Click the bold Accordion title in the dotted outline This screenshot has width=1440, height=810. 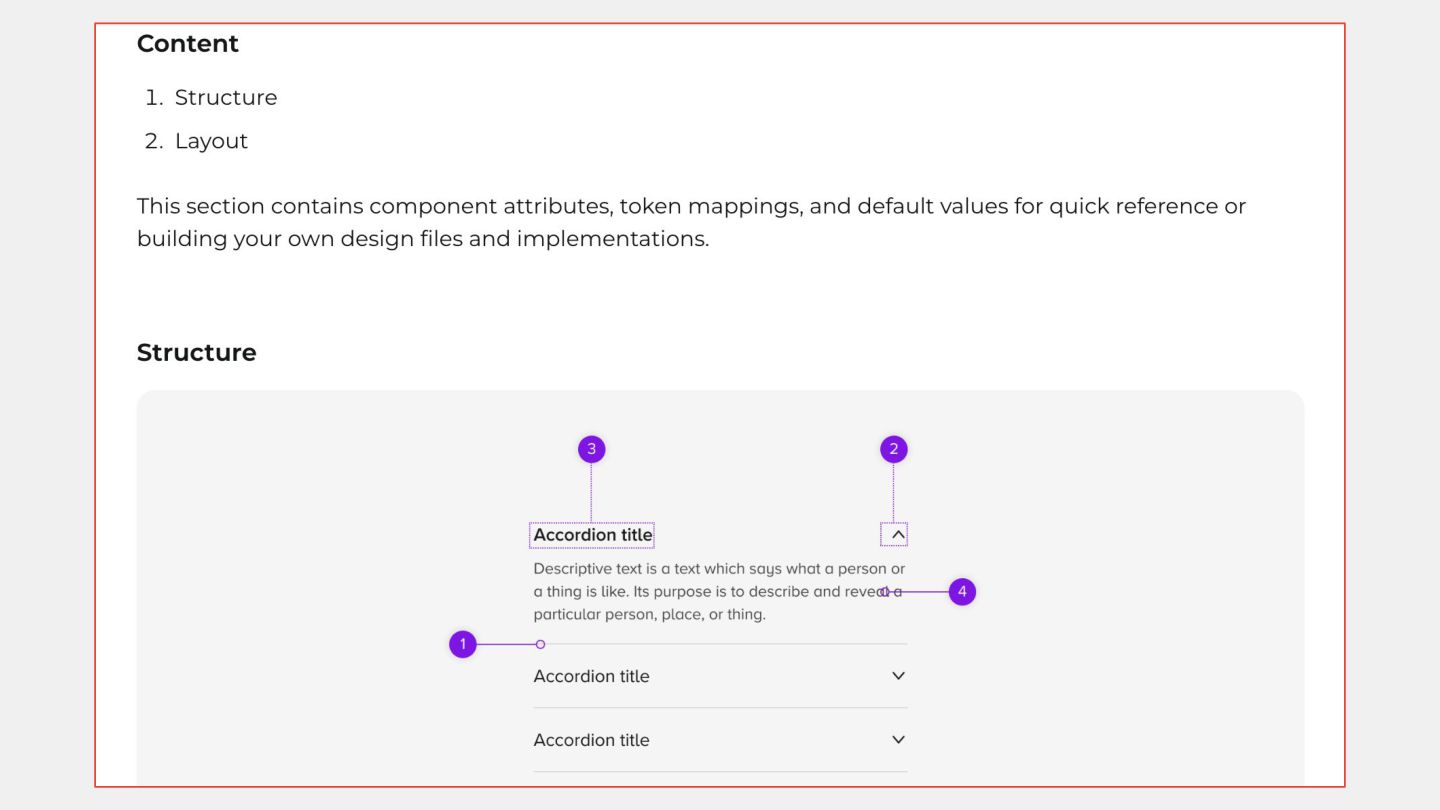(592, 535)
